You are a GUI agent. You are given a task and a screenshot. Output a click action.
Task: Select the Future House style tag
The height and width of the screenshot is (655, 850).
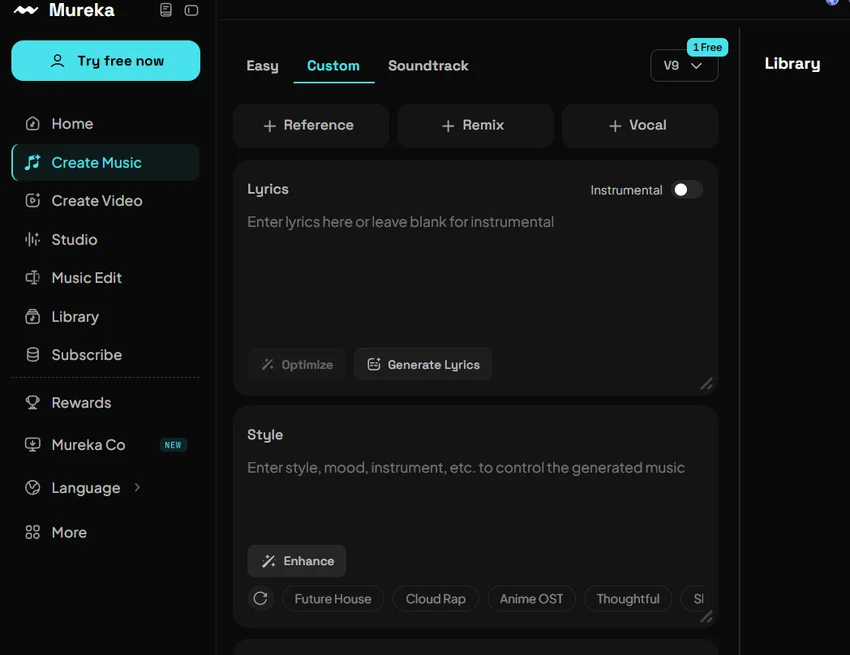[x=333, y=599]
